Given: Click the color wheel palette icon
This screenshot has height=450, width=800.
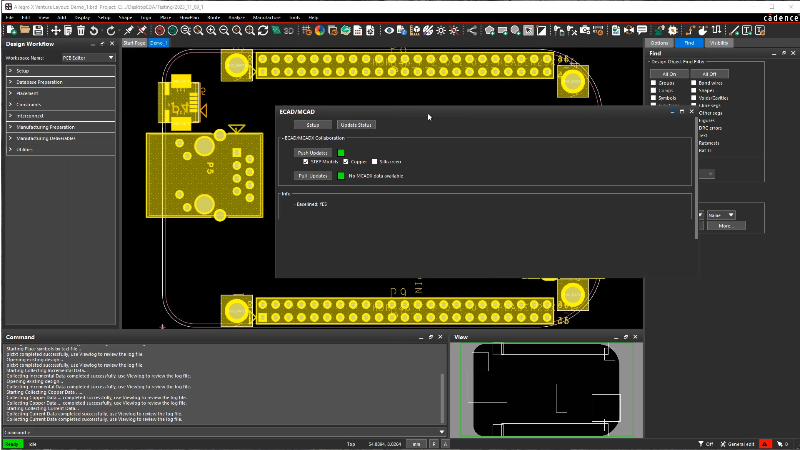Looking at the screenshot, I should pyautogui.click(x=319, y=30).
